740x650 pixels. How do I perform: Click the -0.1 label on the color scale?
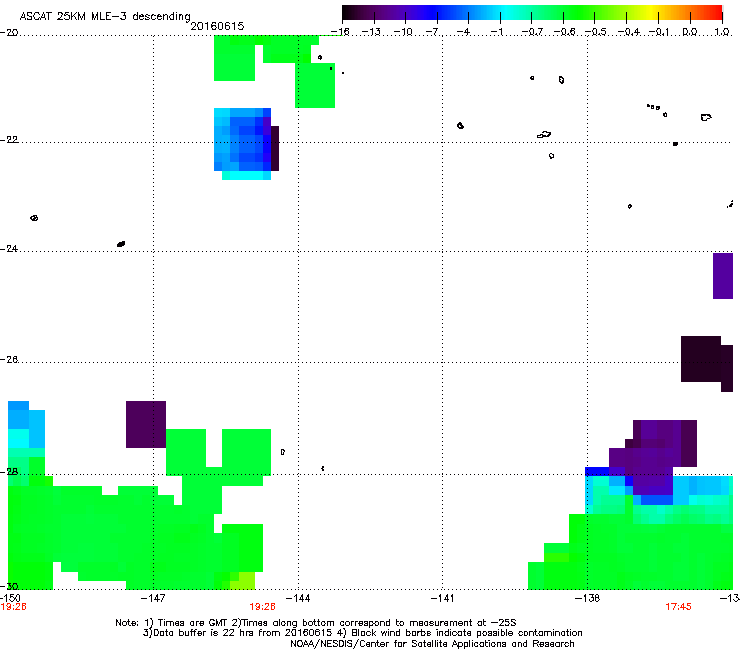pyautogui.click(x=660, y=32)
